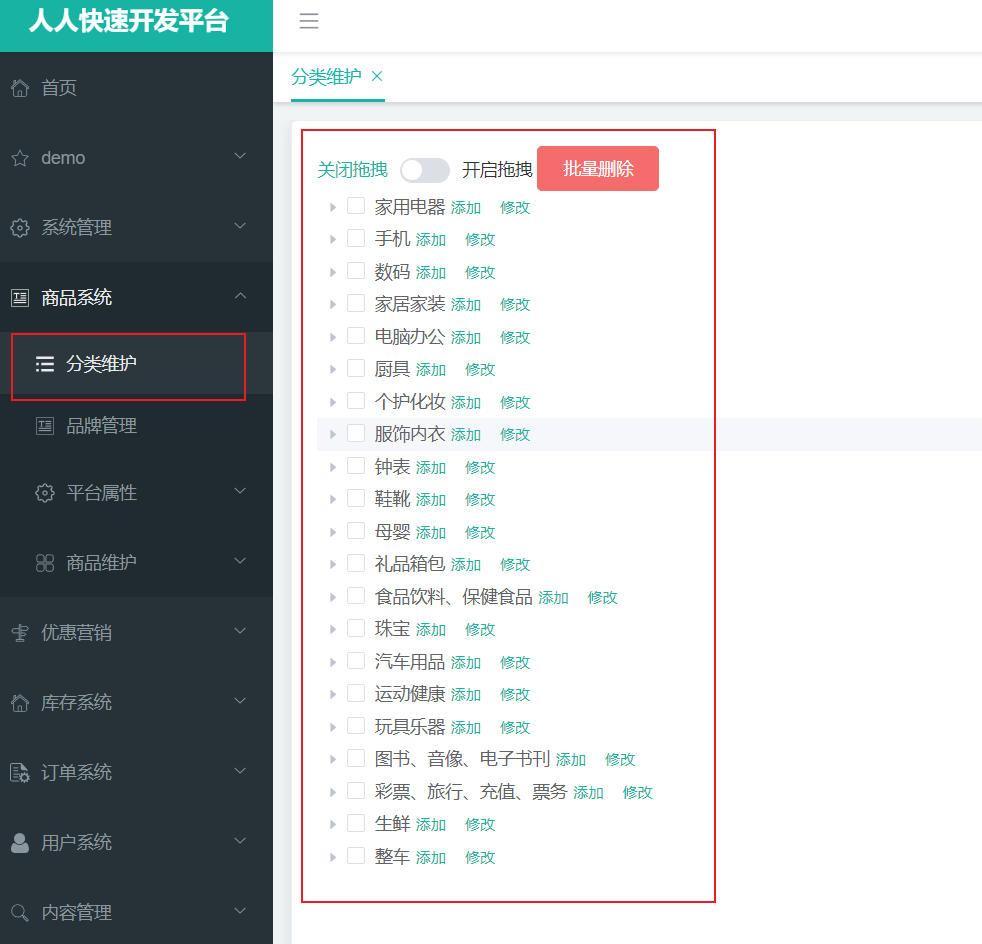Expand the 个护化妆 tree node arrow

click(x=333, y=402)
